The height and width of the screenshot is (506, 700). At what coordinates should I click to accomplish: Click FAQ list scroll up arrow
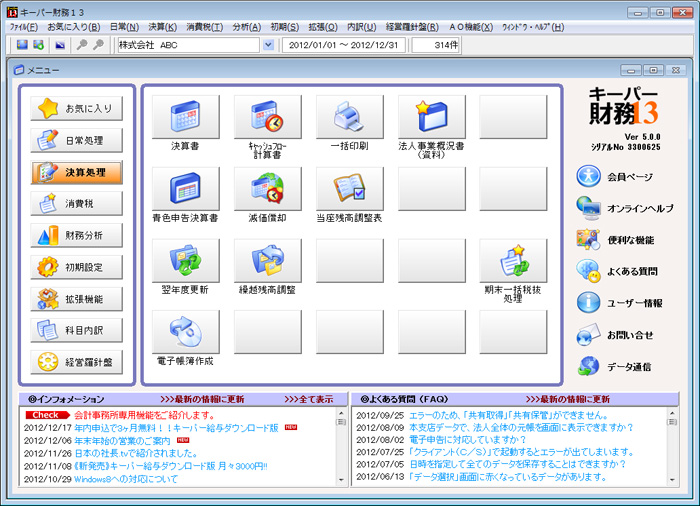pyautogui.click(x=672, y=412)
